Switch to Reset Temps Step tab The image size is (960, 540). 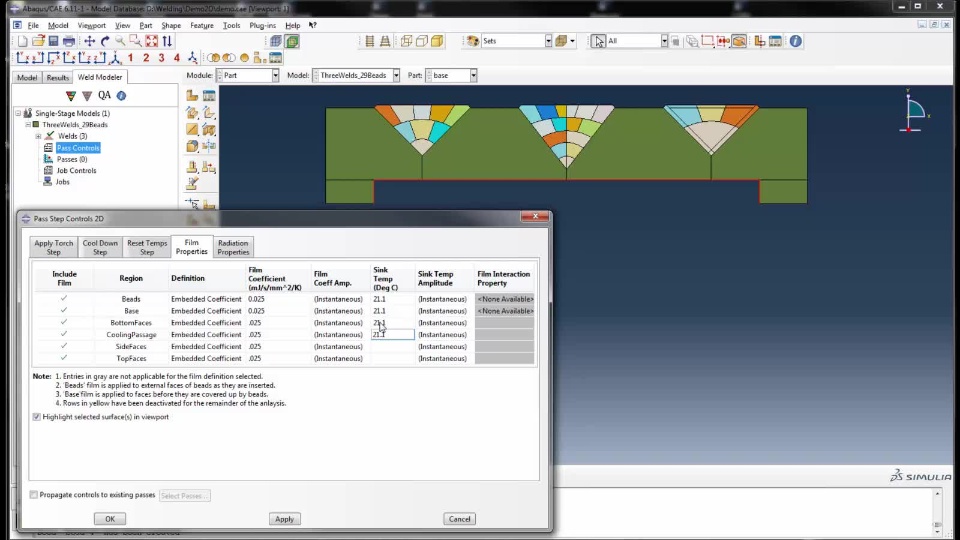click(x=147, y=247)
